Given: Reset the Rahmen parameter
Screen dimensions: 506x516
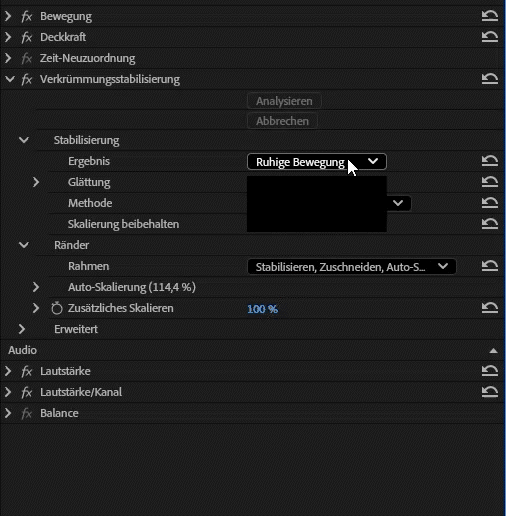Looking at the screenshot, I should tap(490, 266).
